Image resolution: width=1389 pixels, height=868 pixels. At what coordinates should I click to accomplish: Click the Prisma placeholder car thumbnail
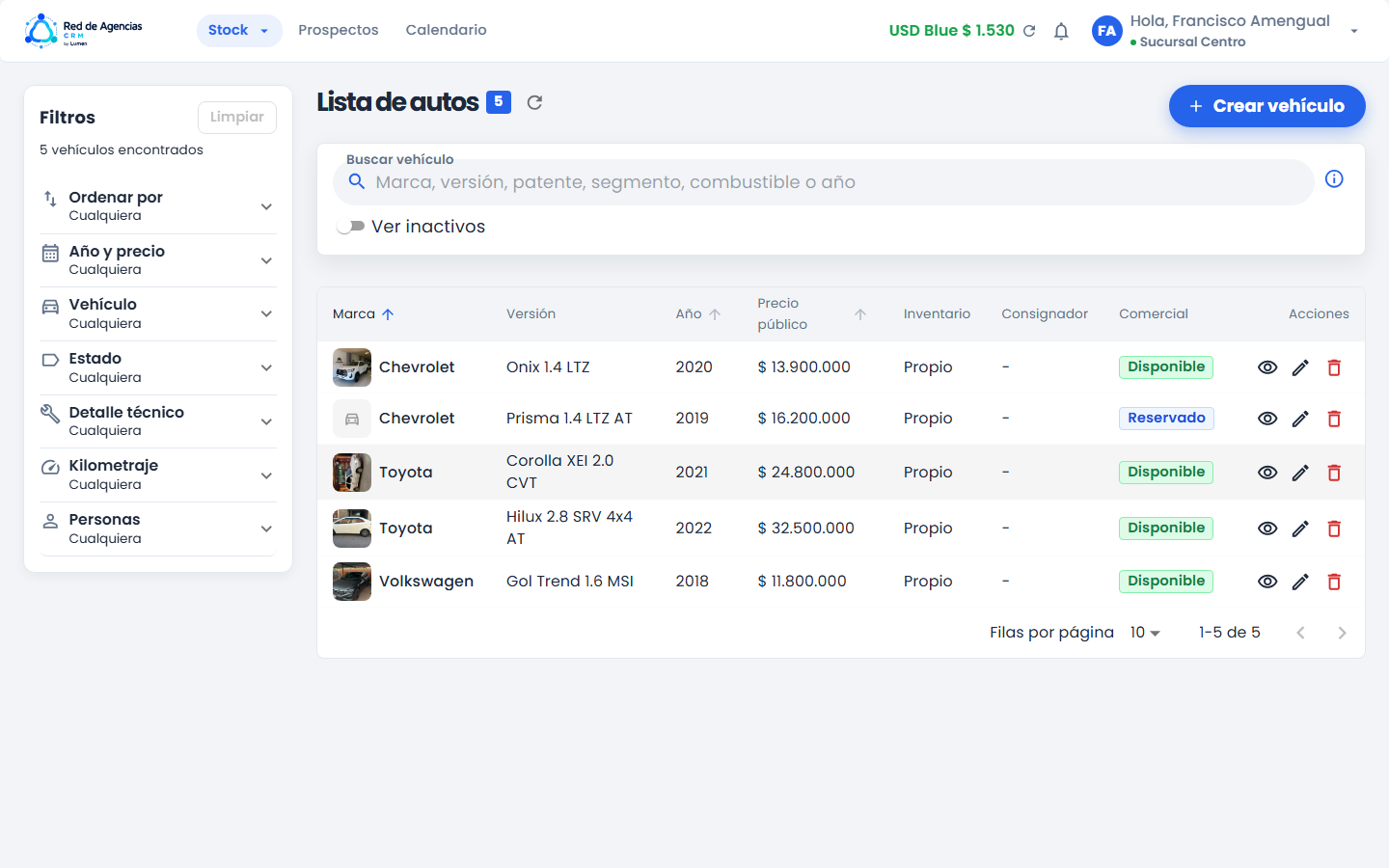point(352,419)
